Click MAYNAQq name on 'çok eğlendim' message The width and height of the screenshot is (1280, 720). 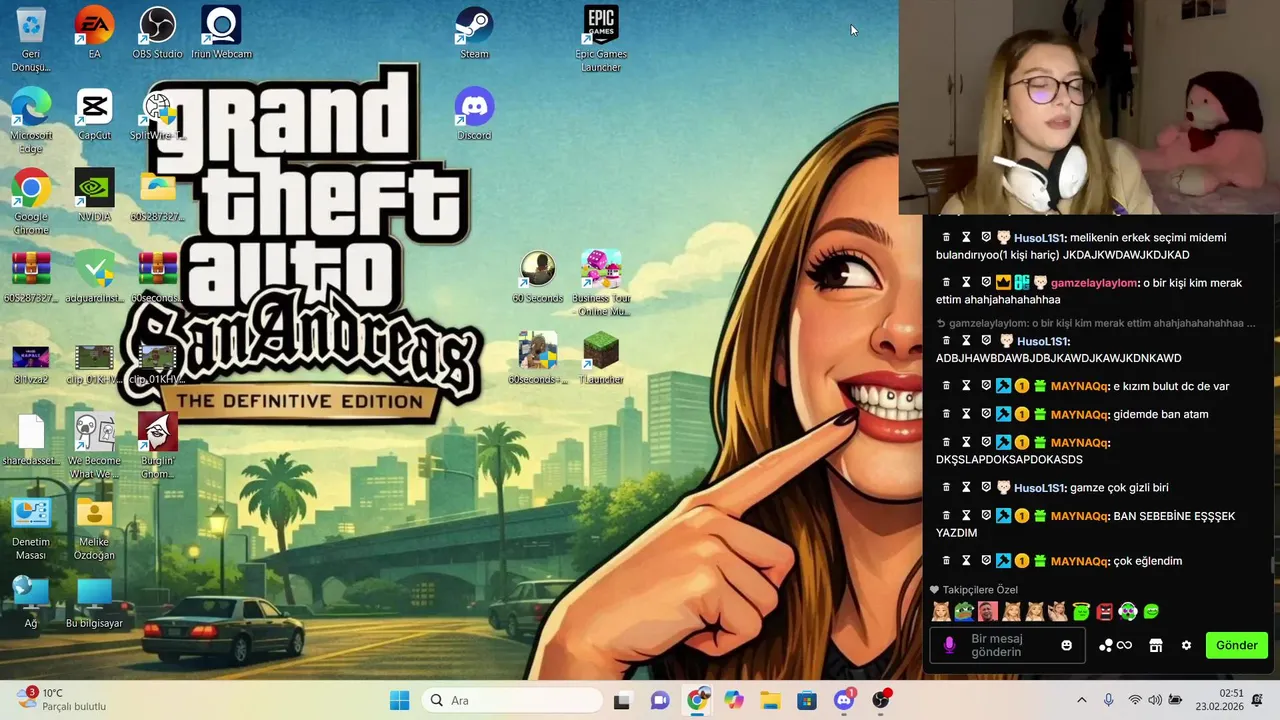[1079, 561]
